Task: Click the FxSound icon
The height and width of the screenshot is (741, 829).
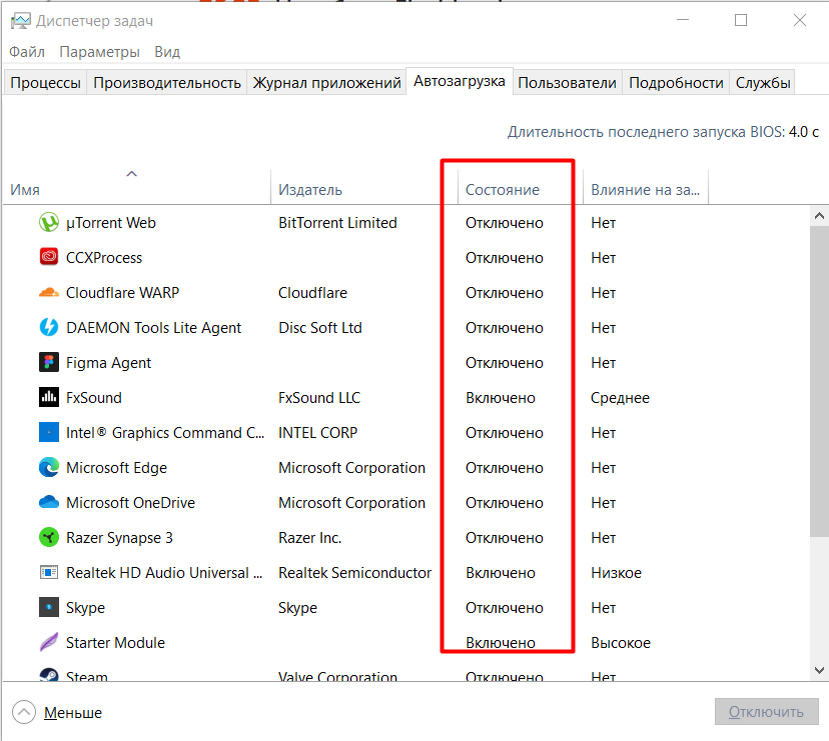Action: point(49,397)
